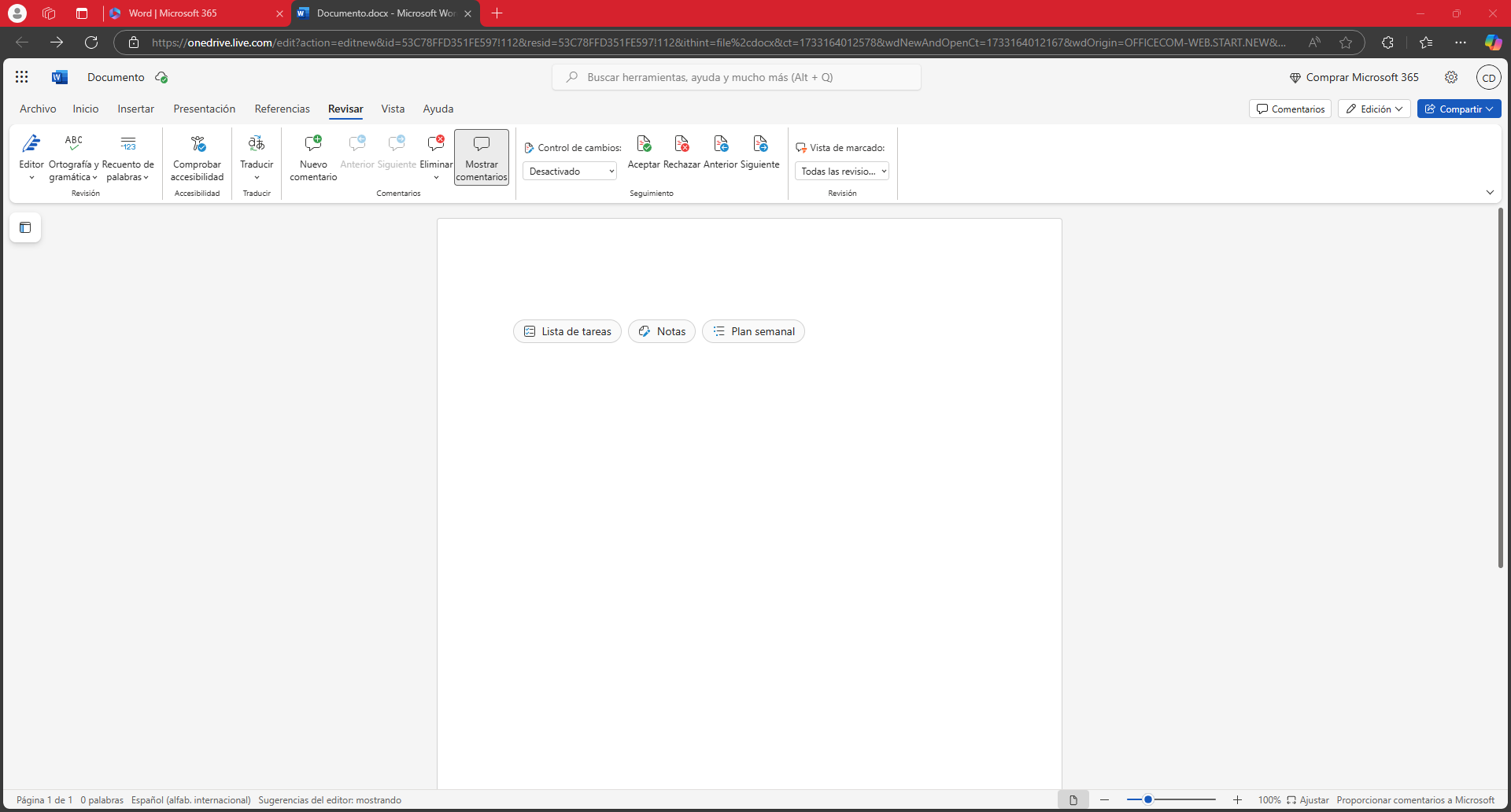1511x812 pixels.
Task: Click the Plan semanal button
Action: 753,332
